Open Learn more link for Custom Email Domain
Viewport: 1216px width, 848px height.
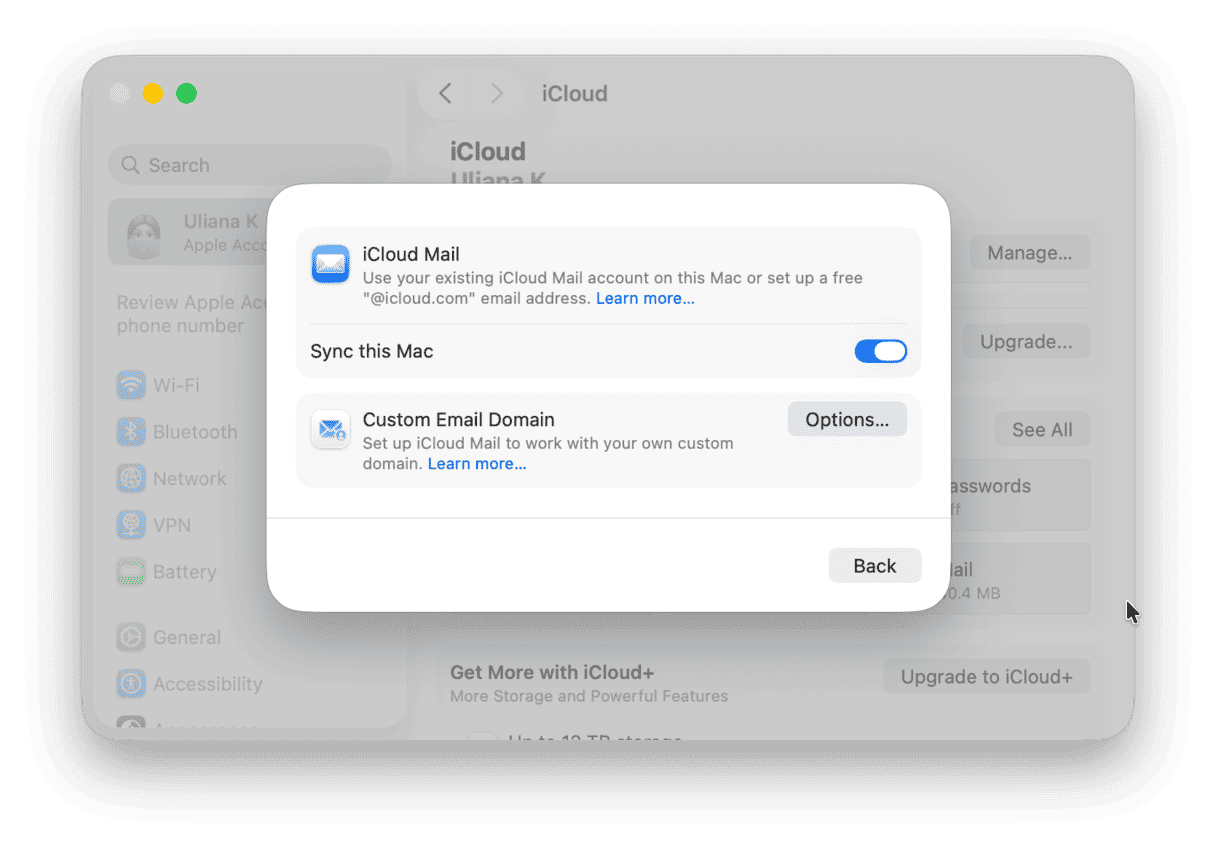pos(477,464)
